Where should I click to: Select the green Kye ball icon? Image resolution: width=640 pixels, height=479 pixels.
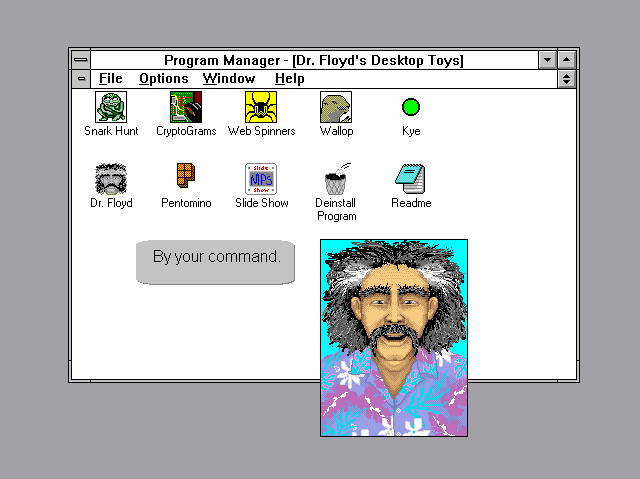411,107
